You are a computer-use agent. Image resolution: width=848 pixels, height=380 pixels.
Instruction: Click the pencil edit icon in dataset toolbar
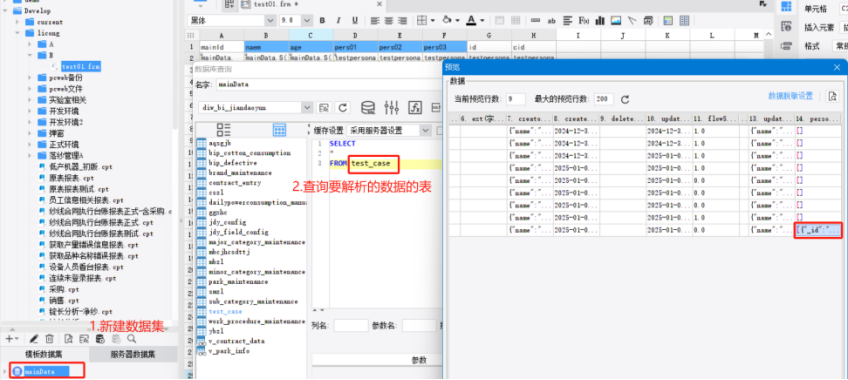(34, 339)
